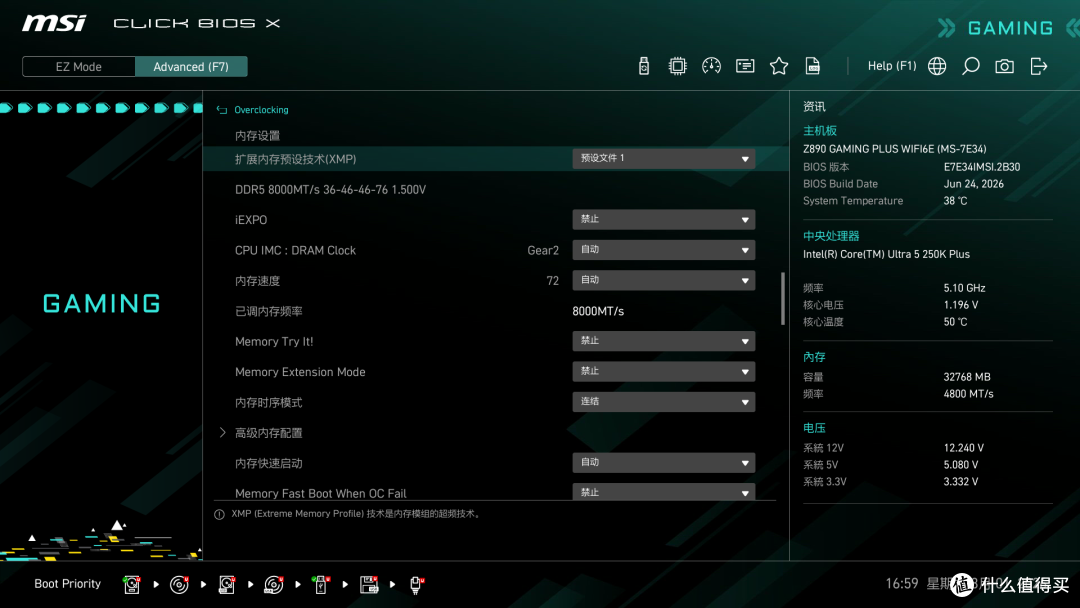Click the 电压 section heading
The height and width of the screenshot is (608, 1080).
pos(814,428)
